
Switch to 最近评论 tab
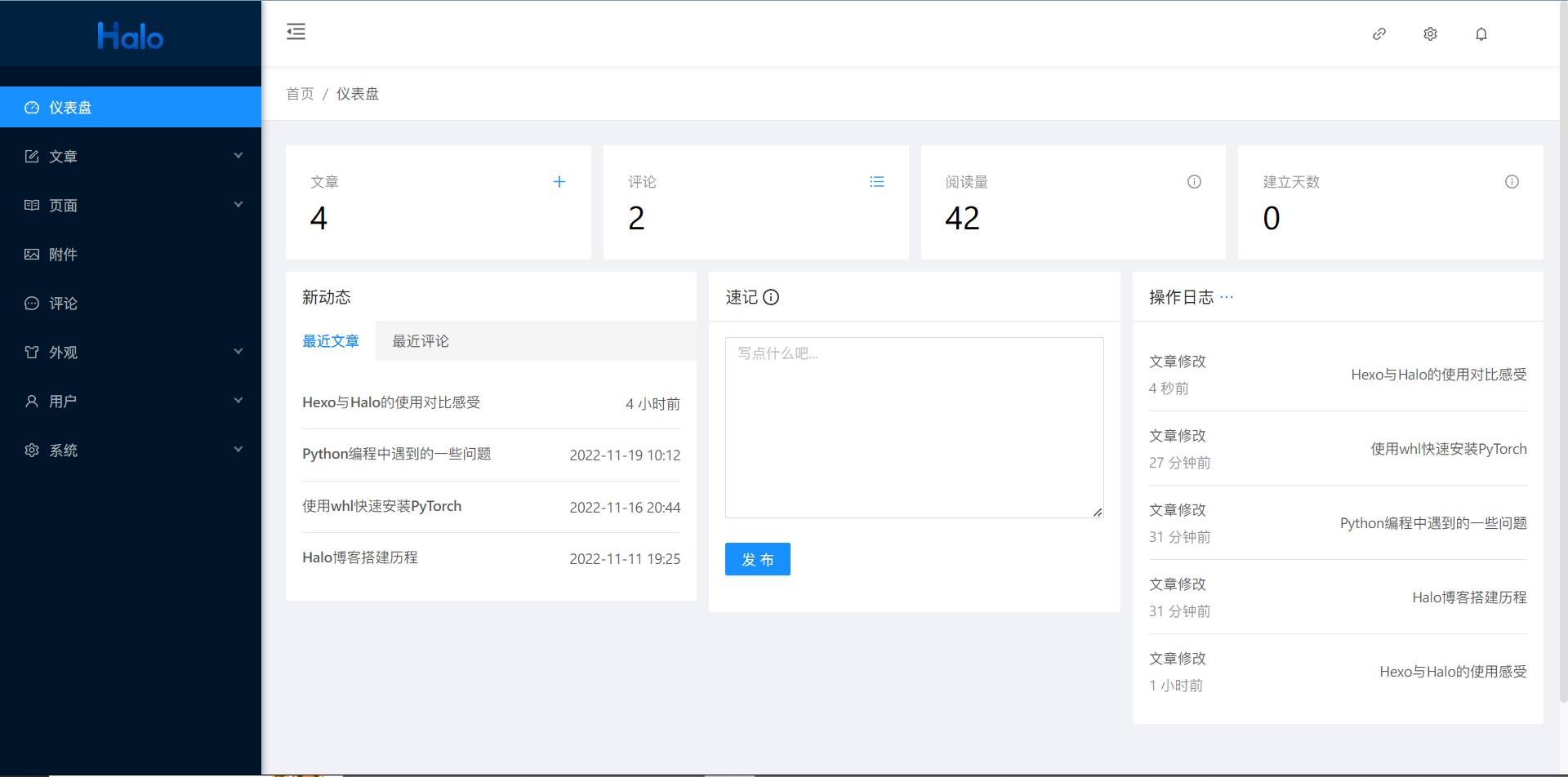(421, 341)
